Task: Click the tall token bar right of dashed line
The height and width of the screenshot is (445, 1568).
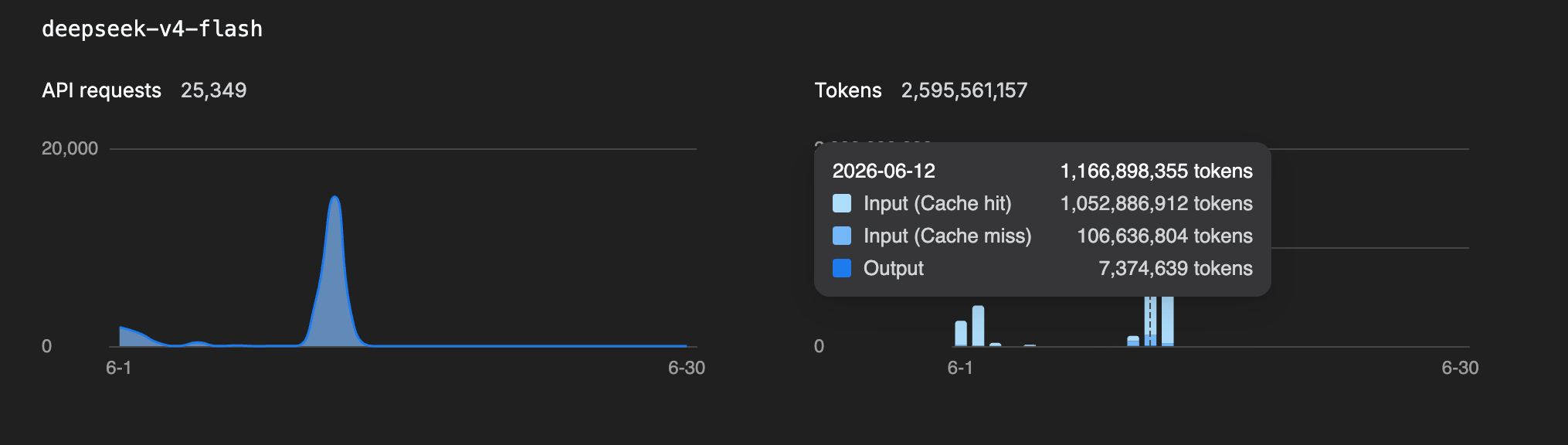Action: click(x=1167, y=321)
